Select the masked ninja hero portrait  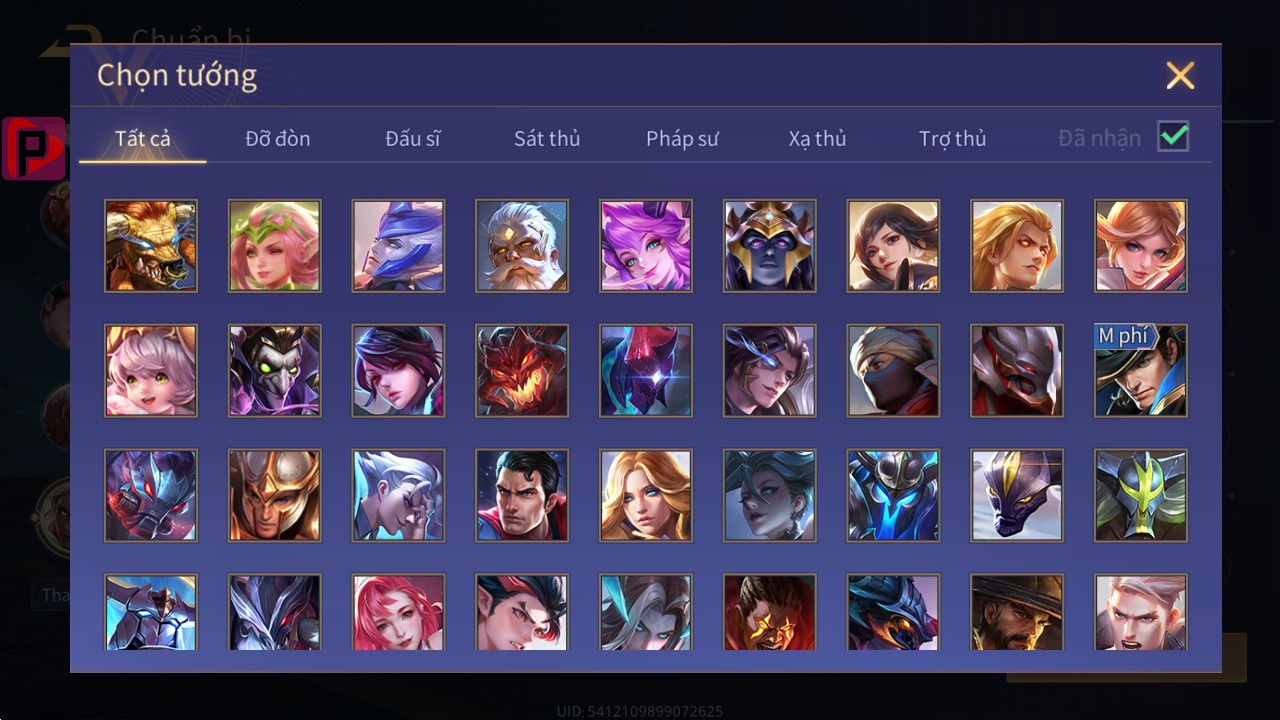(893, 371)
